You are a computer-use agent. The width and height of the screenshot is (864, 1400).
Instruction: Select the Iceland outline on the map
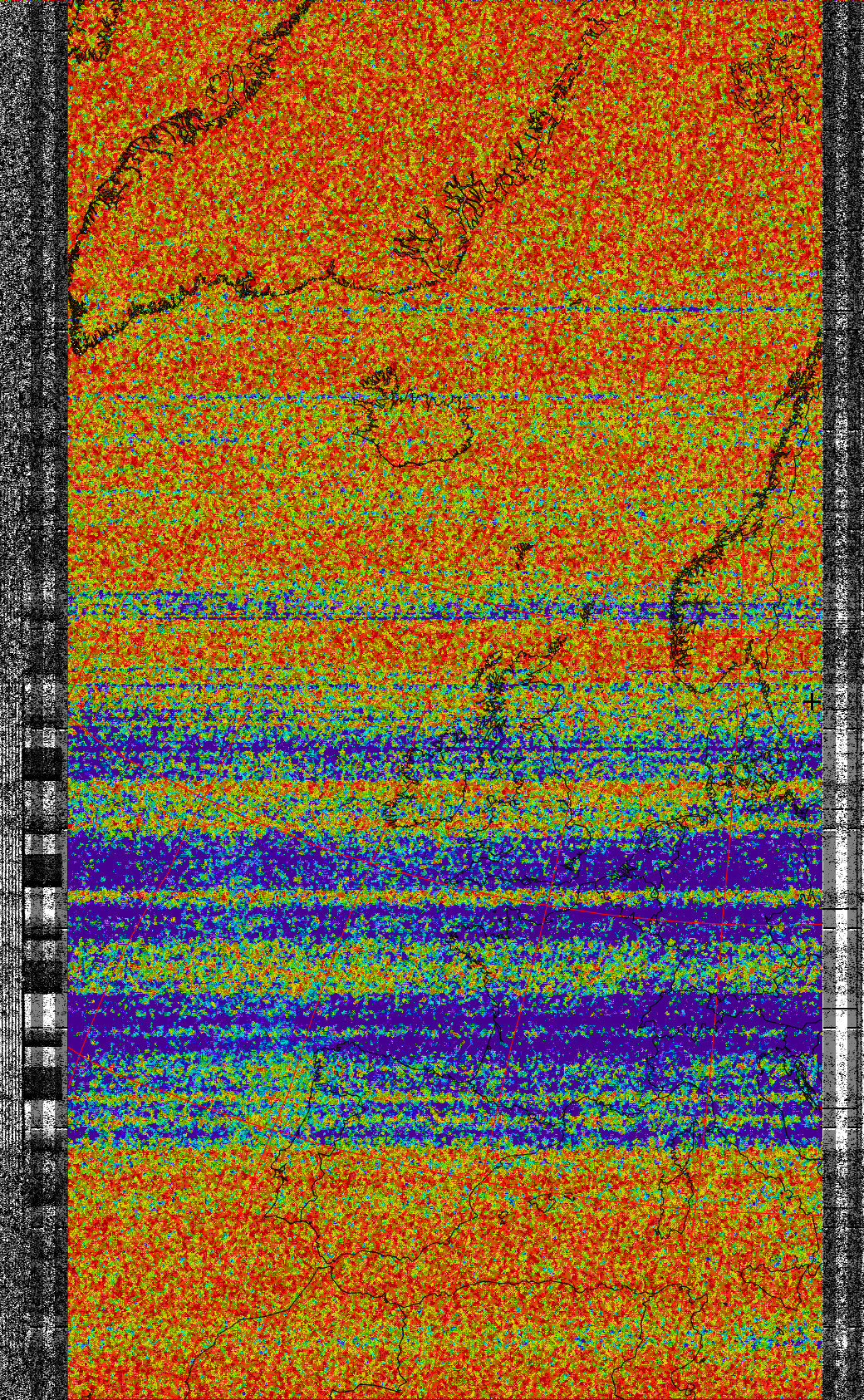413,424
